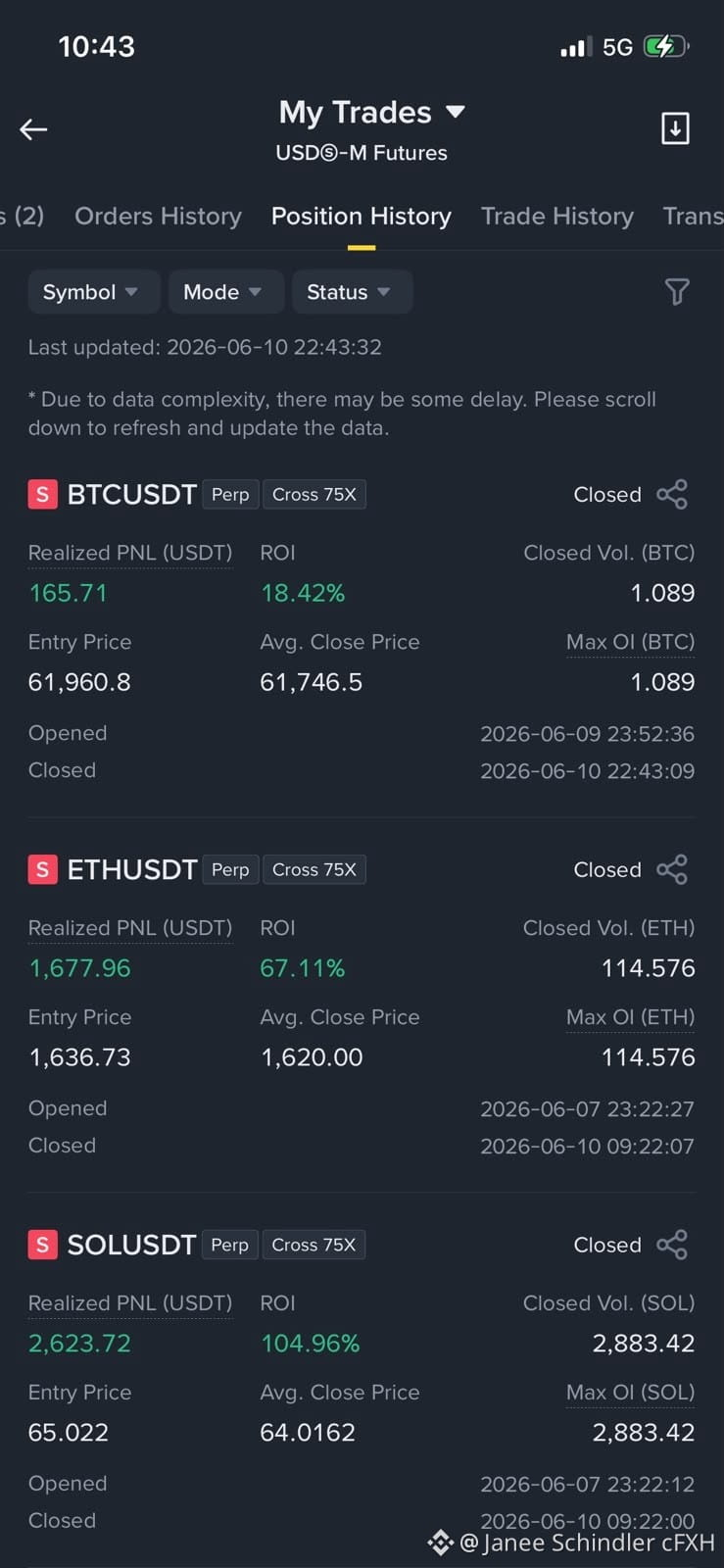
Task: Tap Max OI (SOL) underlined label
Action: (x=631, y=1393)
